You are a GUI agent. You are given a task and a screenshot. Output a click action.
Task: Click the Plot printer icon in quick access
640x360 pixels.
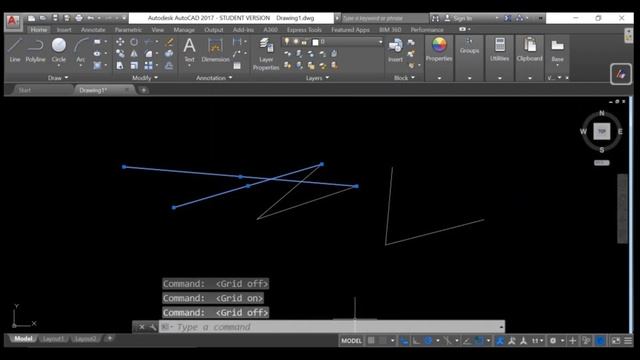79,18
